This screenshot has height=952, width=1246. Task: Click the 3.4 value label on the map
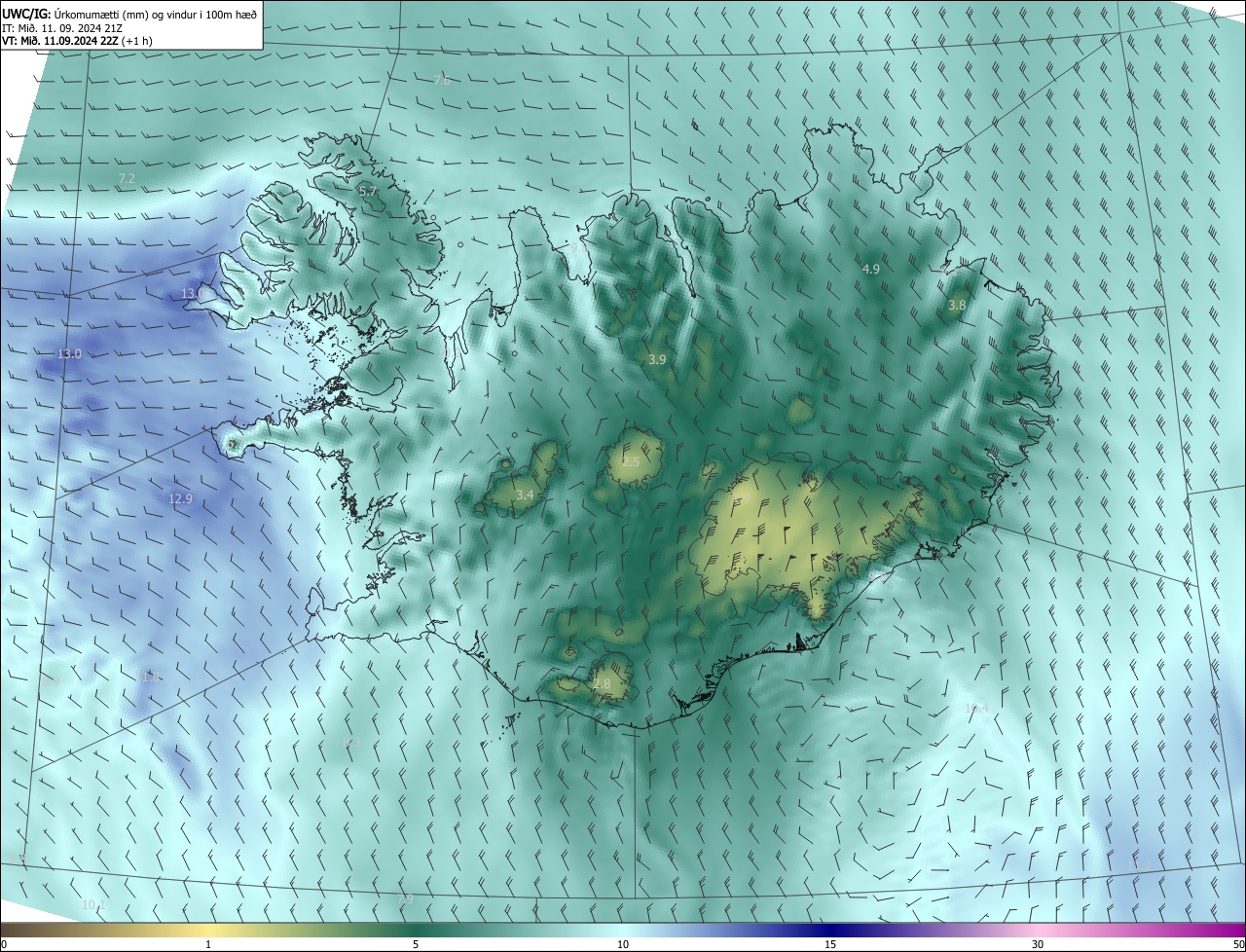(x=524, y=495)
